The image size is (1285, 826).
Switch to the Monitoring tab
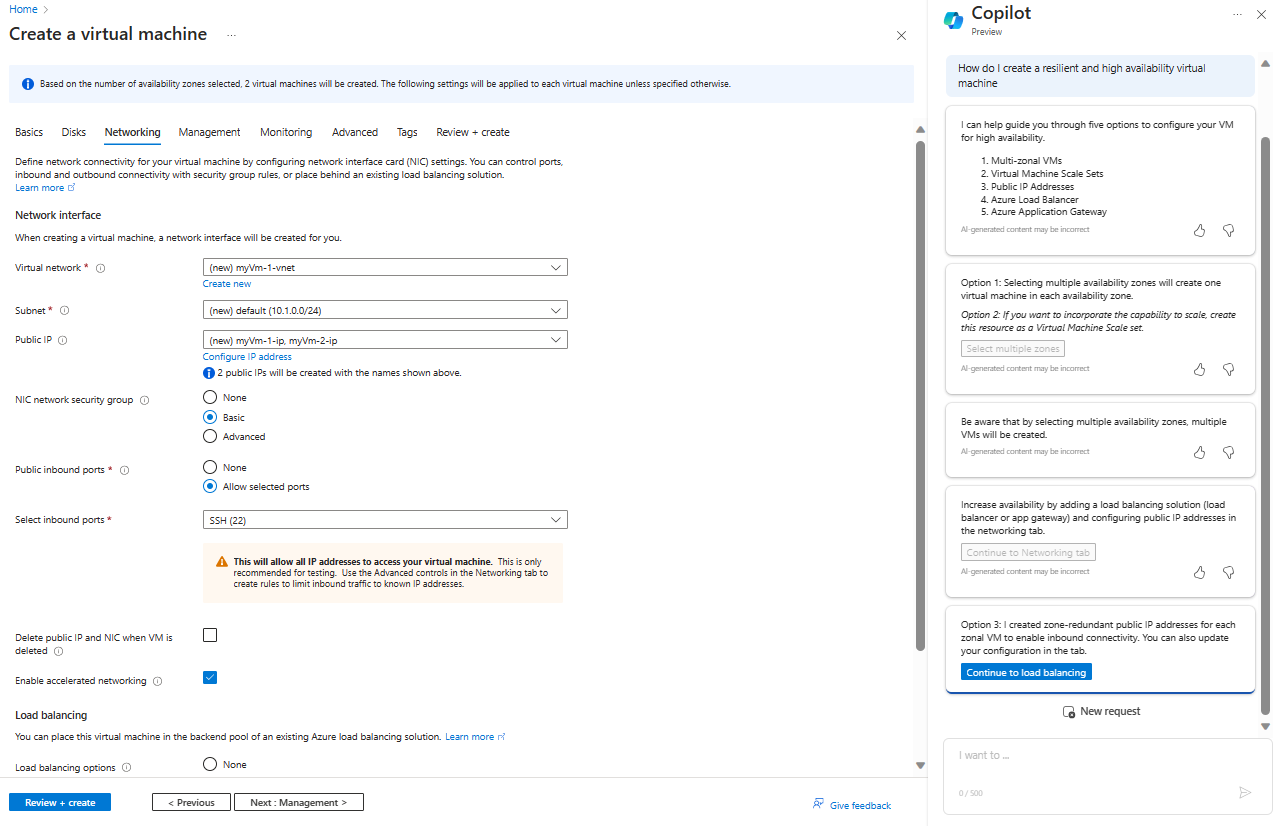click(x=286, y=132)
